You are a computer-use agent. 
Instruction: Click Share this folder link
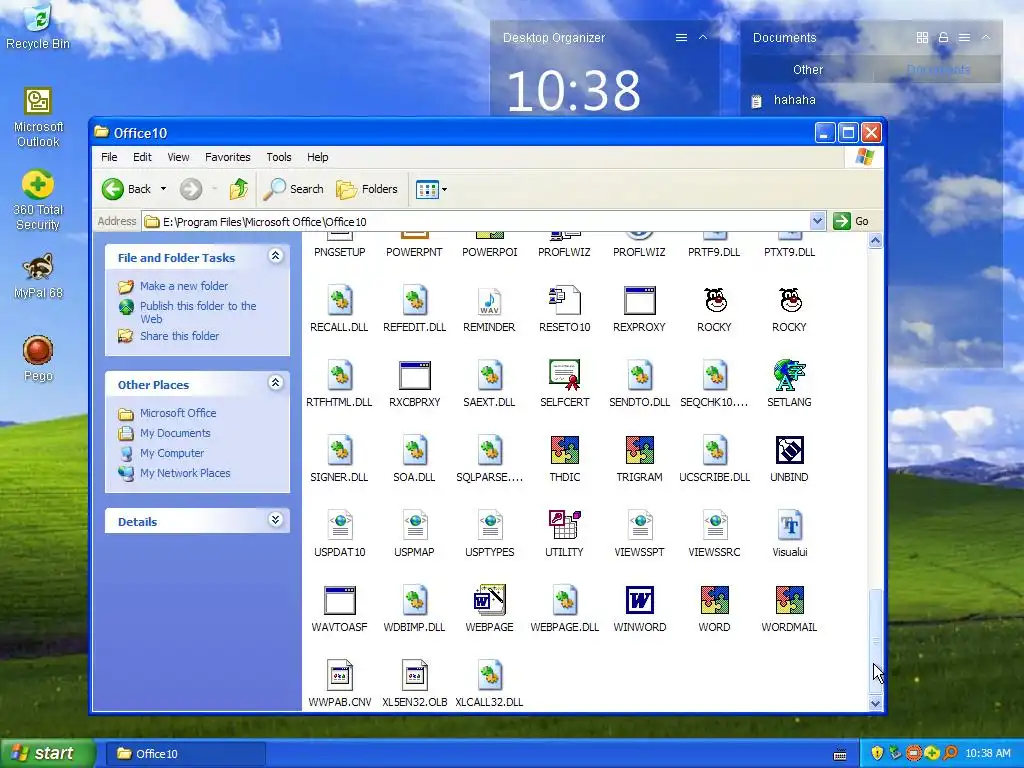coord(180,336)
